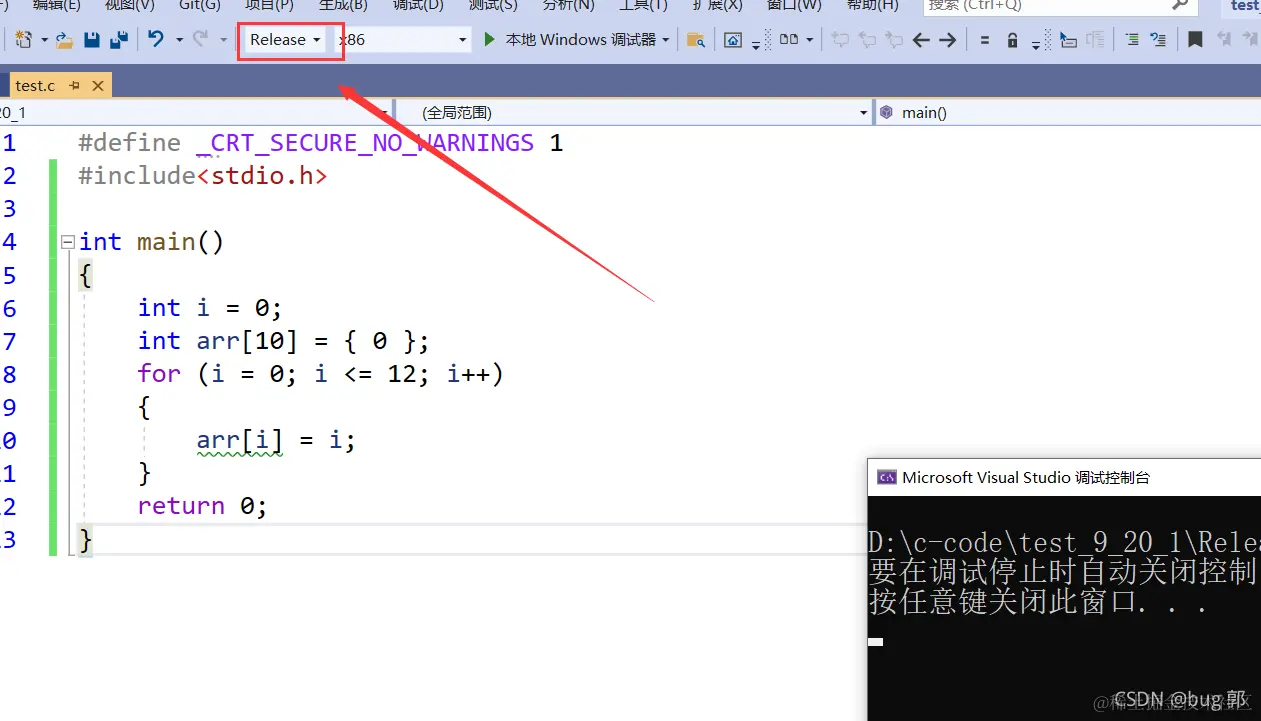Click the debug console title bar

tap(1064, 477)
